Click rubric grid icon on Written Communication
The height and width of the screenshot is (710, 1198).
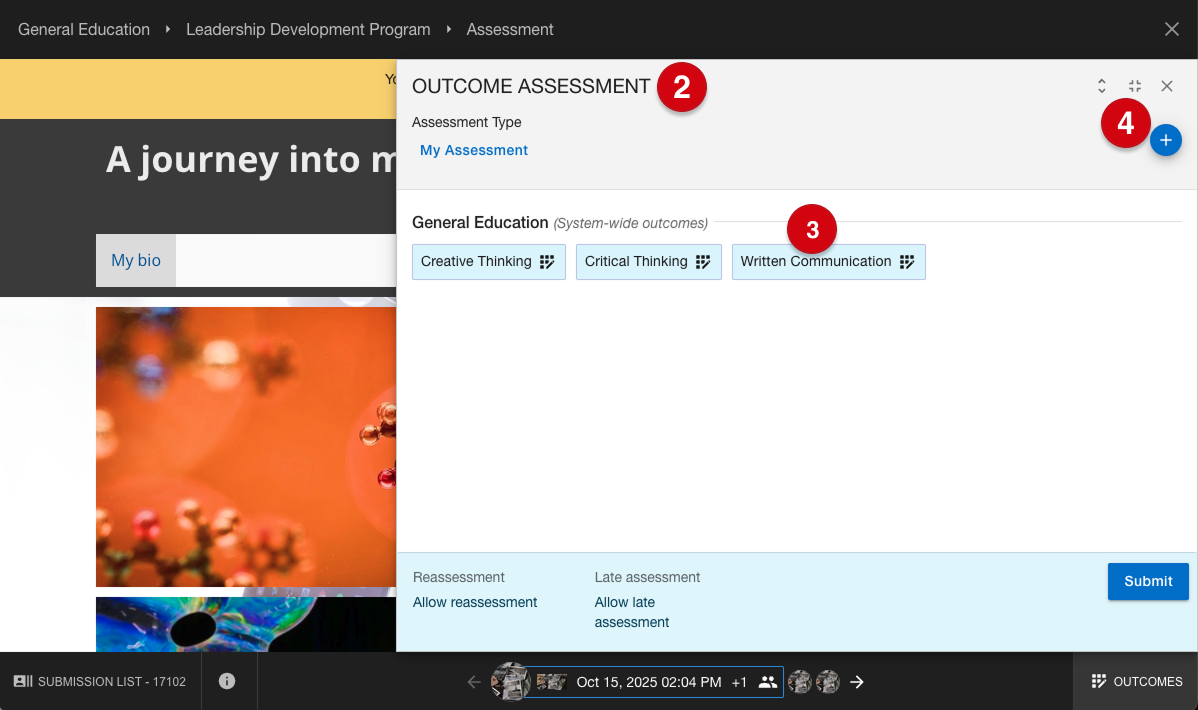(907, 261)
